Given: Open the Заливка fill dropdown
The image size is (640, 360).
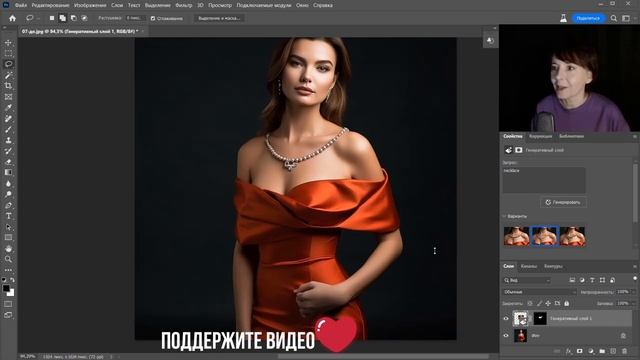Looking at the screenshot, I should 633,303.
